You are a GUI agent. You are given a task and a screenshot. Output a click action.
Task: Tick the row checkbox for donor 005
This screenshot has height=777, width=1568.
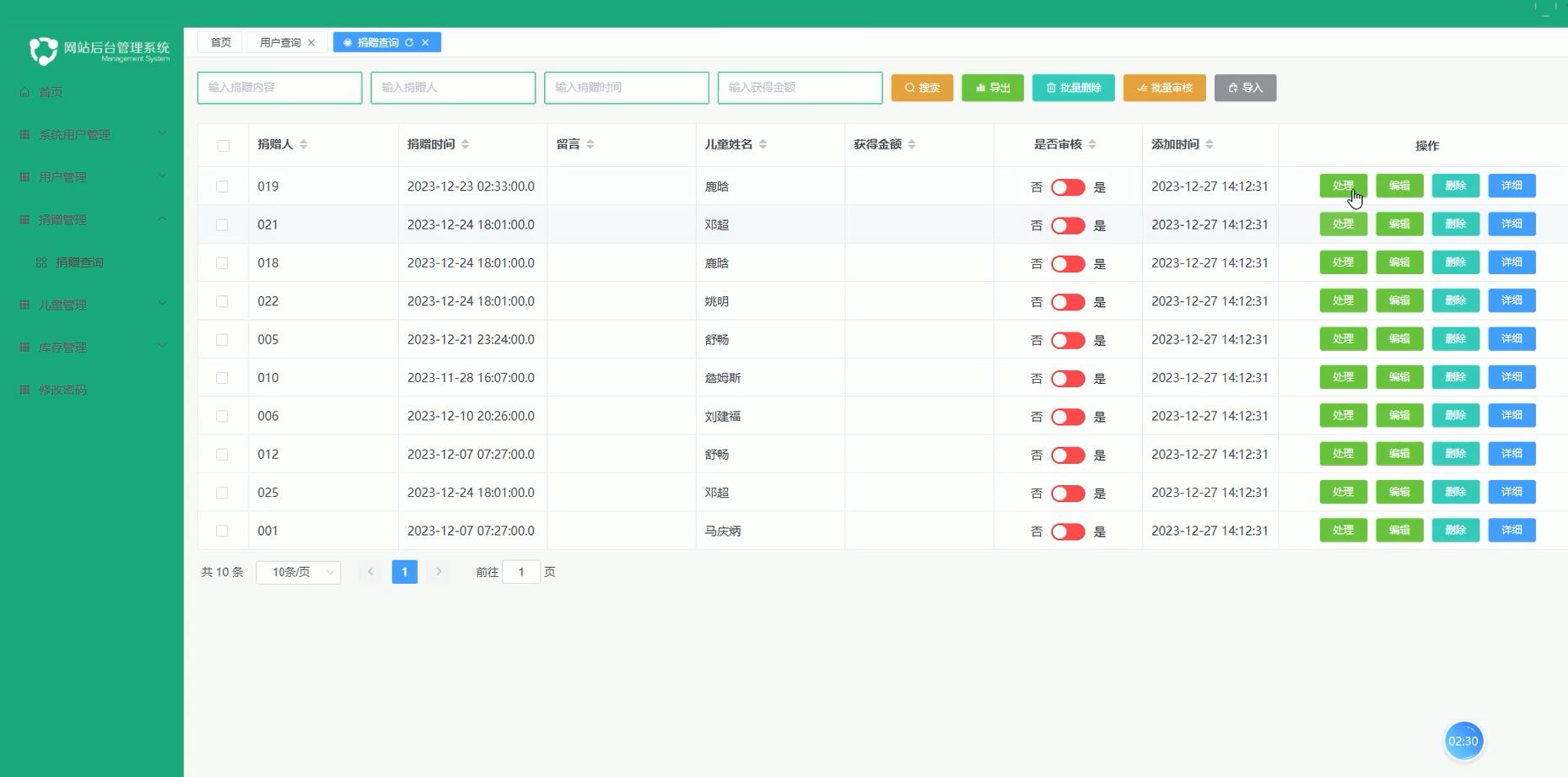pyautogui.click(x=223, y=339)
